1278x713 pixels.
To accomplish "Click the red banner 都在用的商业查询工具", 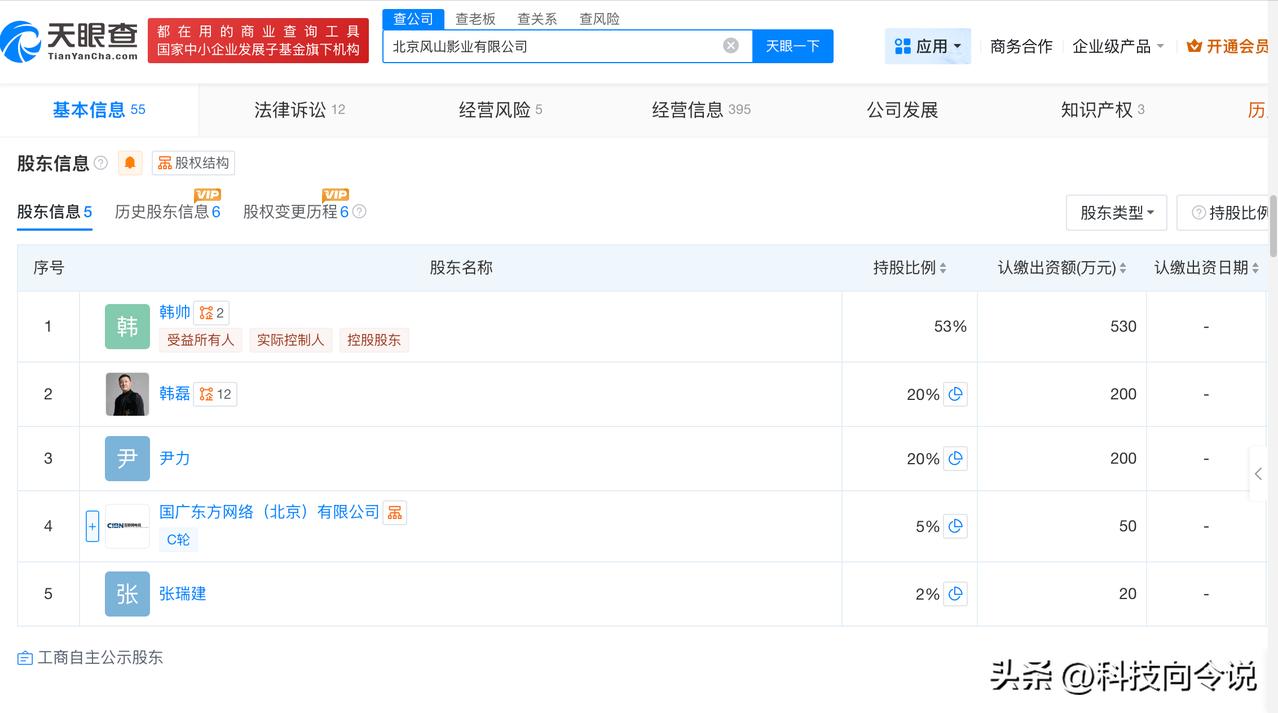I will tap(258, 40).
